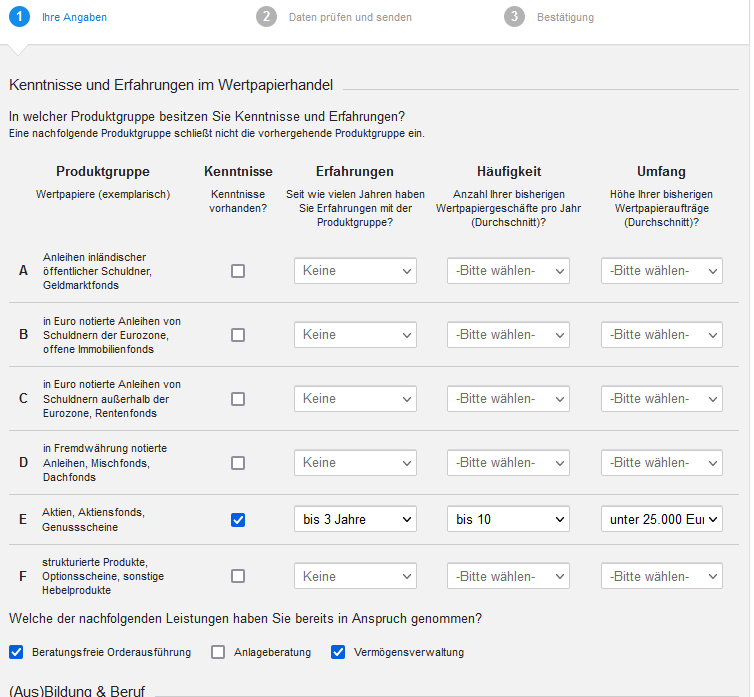Click the step 2 circle icon

click(266, 17)
